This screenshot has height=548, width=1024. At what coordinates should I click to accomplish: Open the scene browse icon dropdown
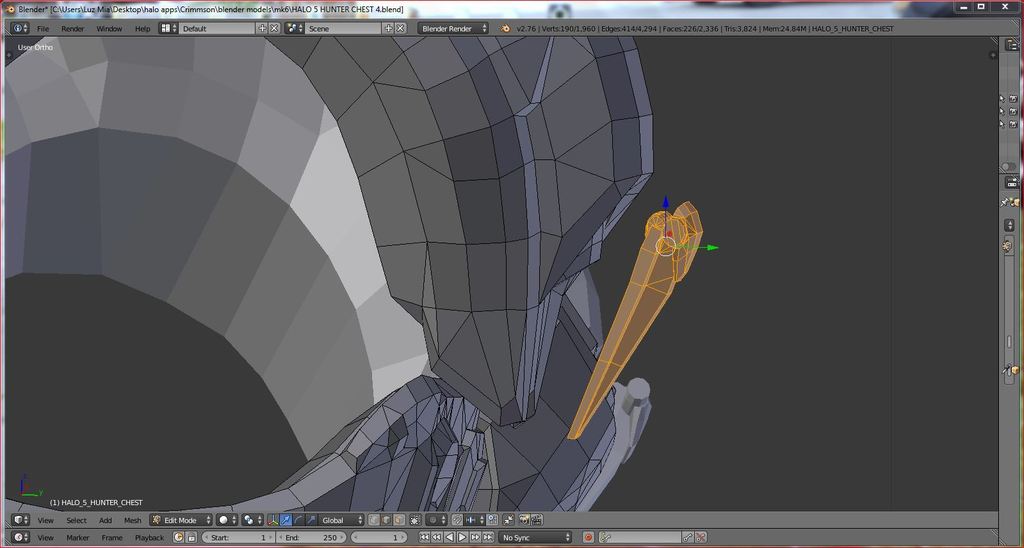coord(295,28)
